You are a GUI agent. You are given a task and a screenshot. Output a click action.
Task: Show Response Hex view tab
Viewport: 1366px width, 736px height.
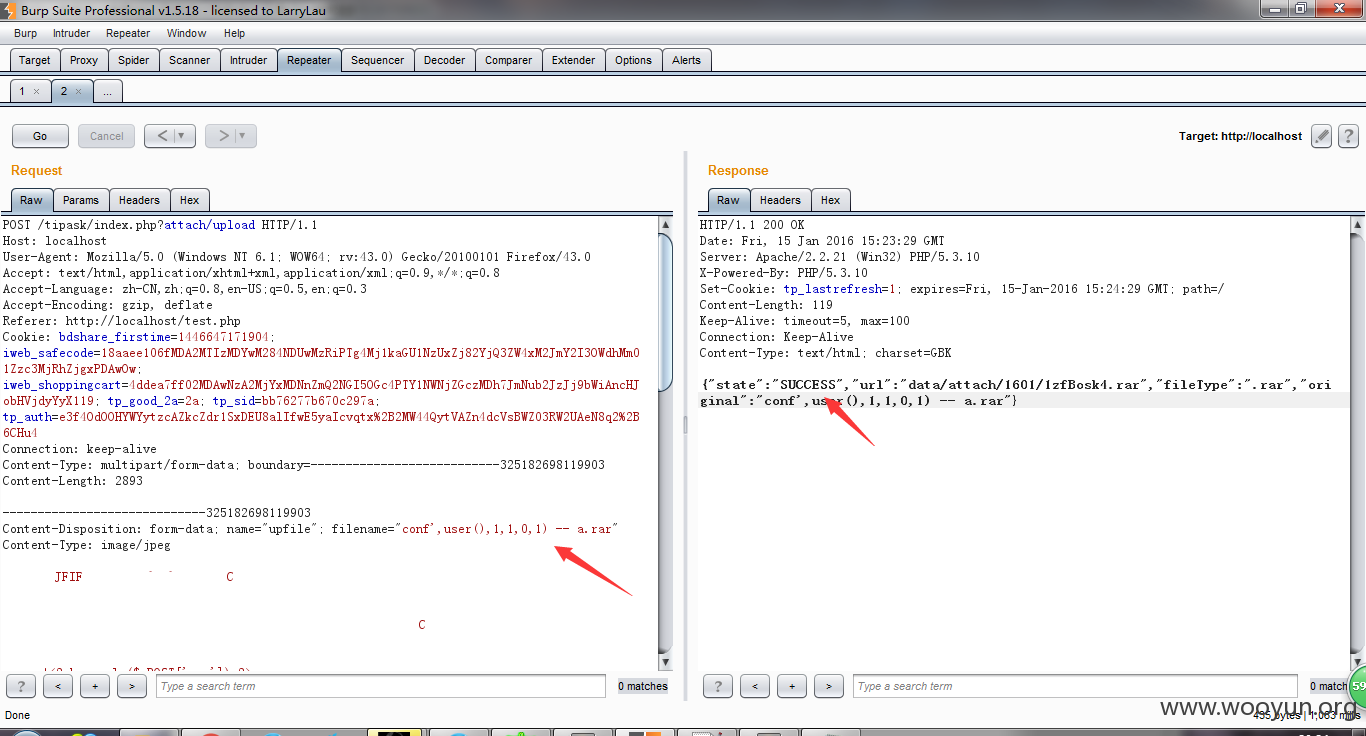click(831, 200)
